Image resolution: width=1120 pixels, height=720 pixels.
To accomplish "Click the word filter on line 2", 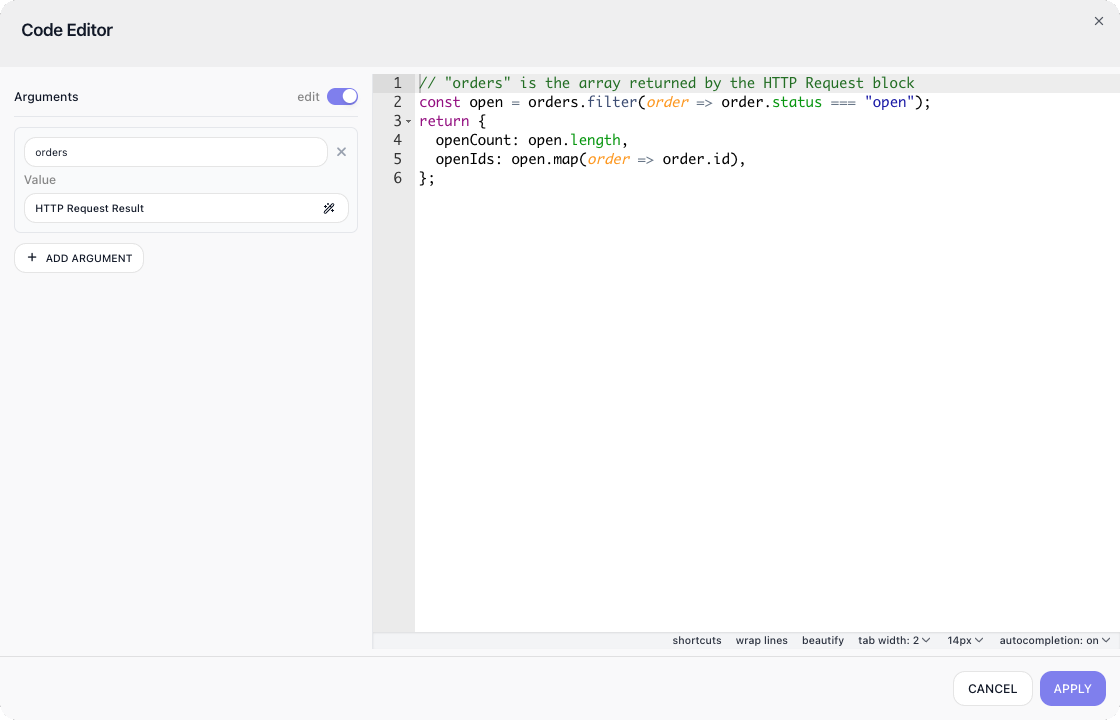I will click(612, 102).
